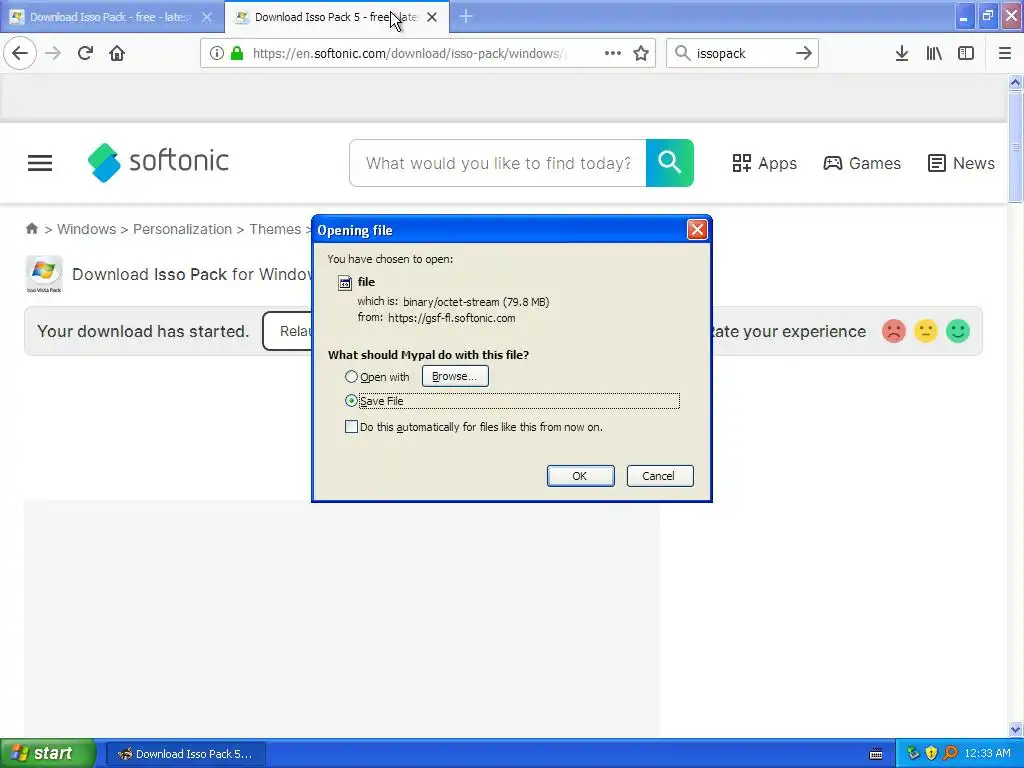1024x768 pixels.
Task: Click Download Isso Pack taskbar item
Action: pos(185,754)
